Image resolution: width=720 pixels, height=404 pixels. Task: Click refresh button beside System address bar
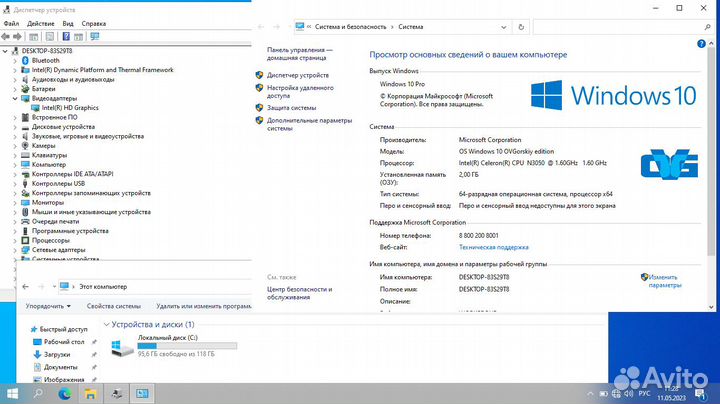click(521, 27)
